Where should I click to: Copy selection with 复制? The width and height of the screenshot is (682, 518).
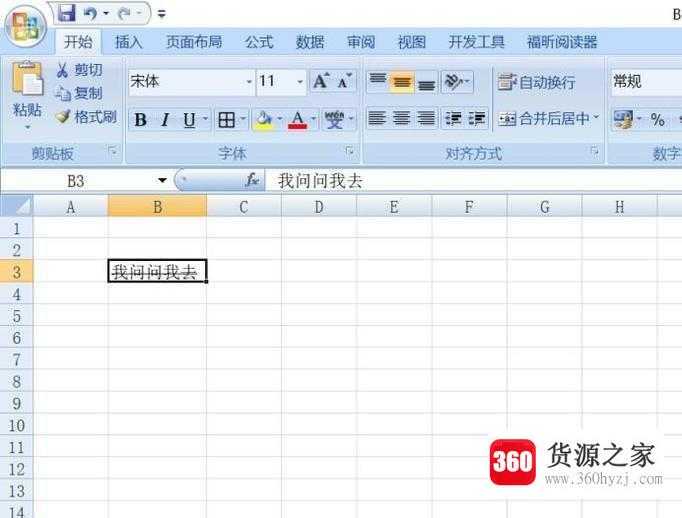80,93
